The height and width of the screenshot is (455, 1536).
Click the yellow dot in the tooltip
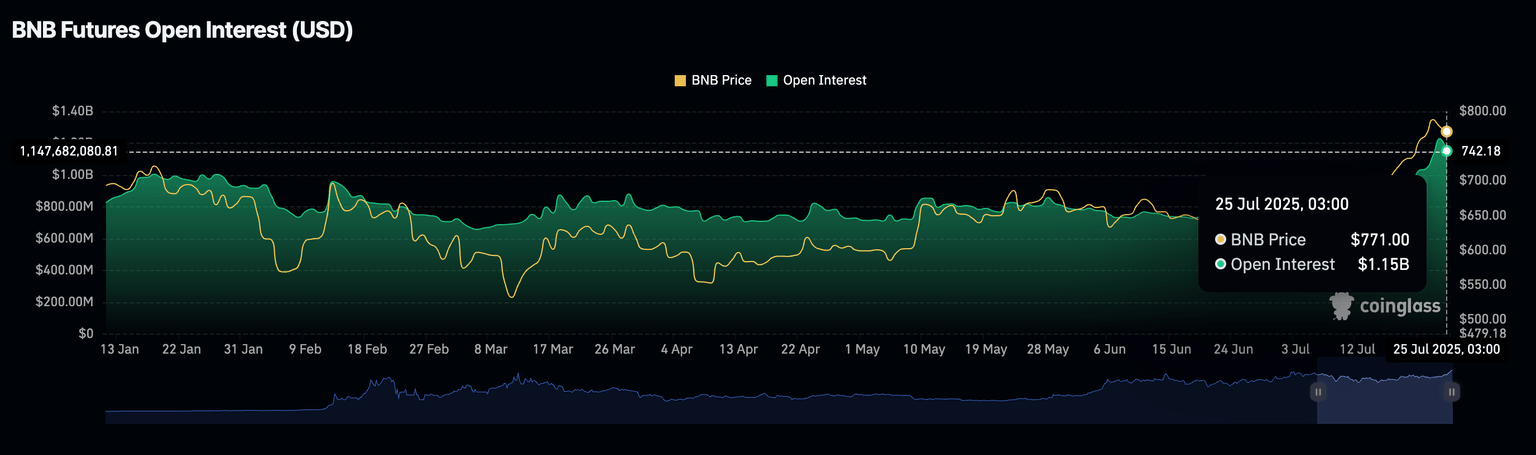[x=1220, y=240]
